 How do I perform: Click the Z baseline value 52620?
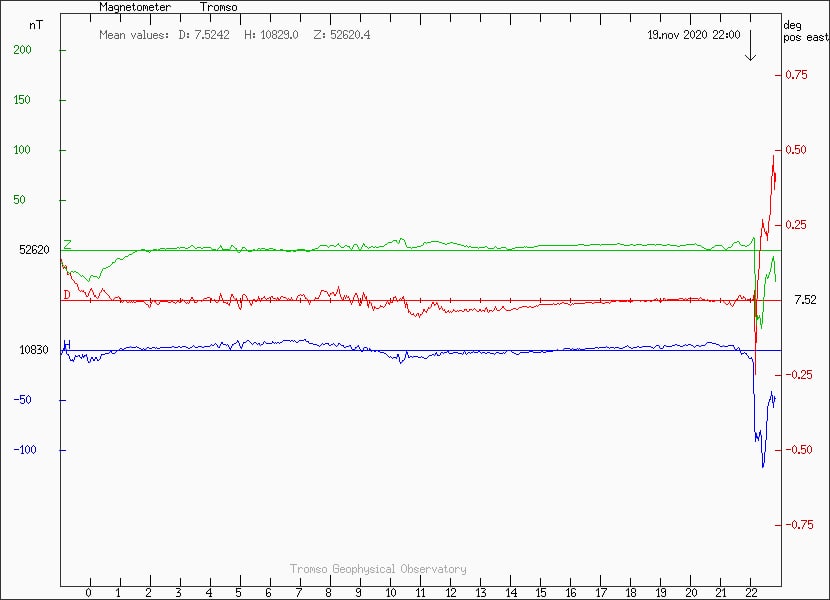click(x=34, y=249)
